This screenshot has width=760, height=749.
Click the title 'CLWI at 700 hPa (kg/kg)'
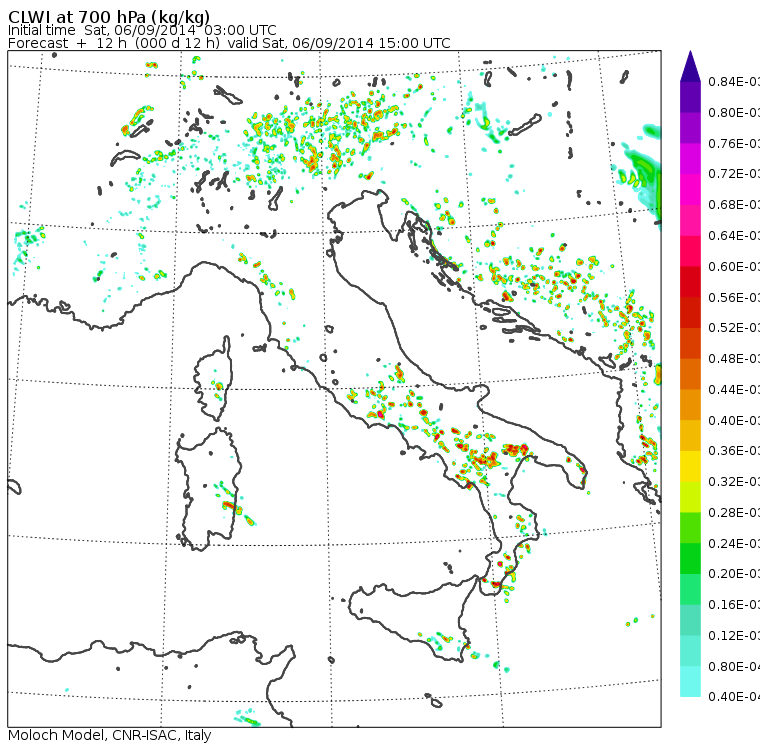[109, 17]
